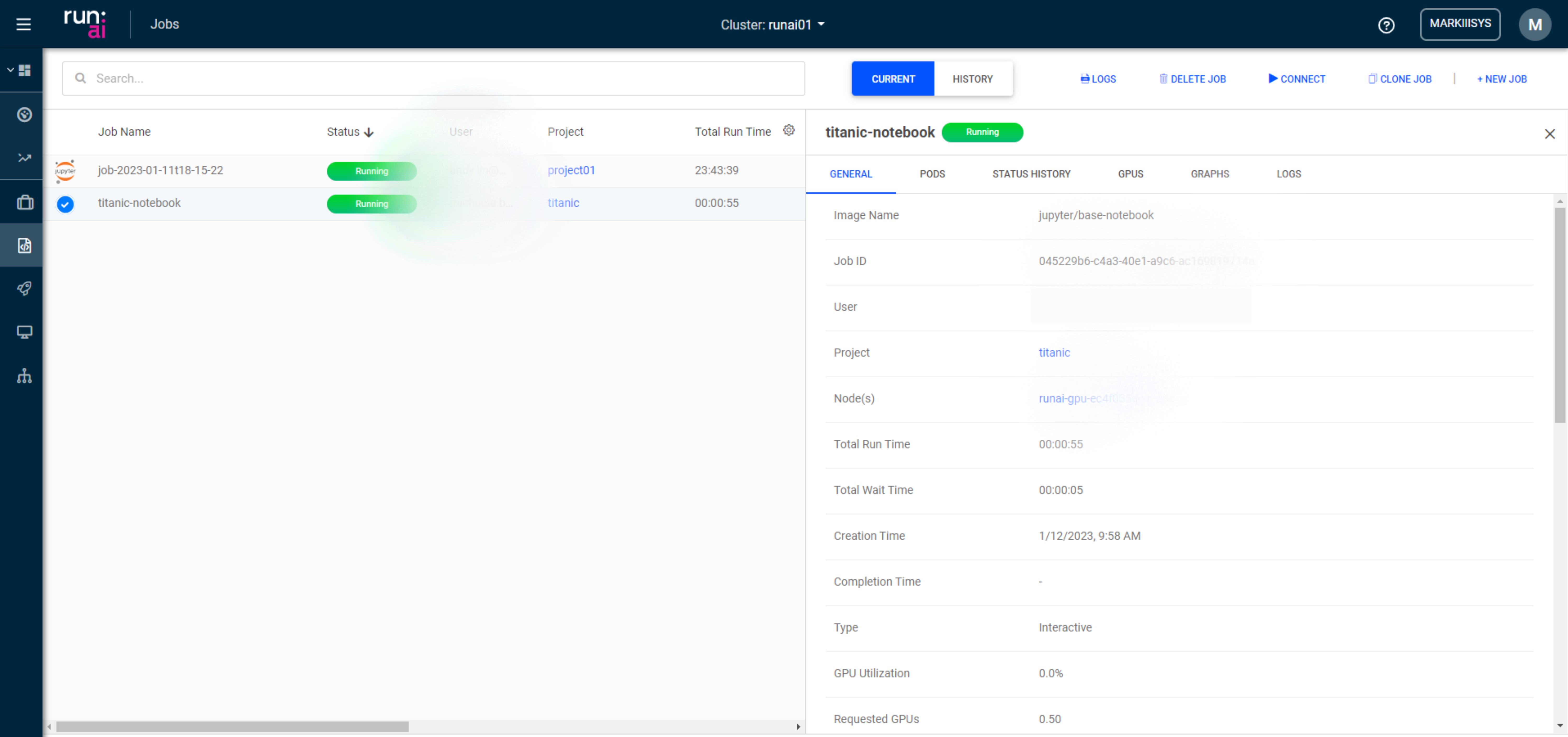The height and width of the screenshot is (737, 1568).
Task: Open the deployments rocket icon in sidebar
Action: point(24,289)
